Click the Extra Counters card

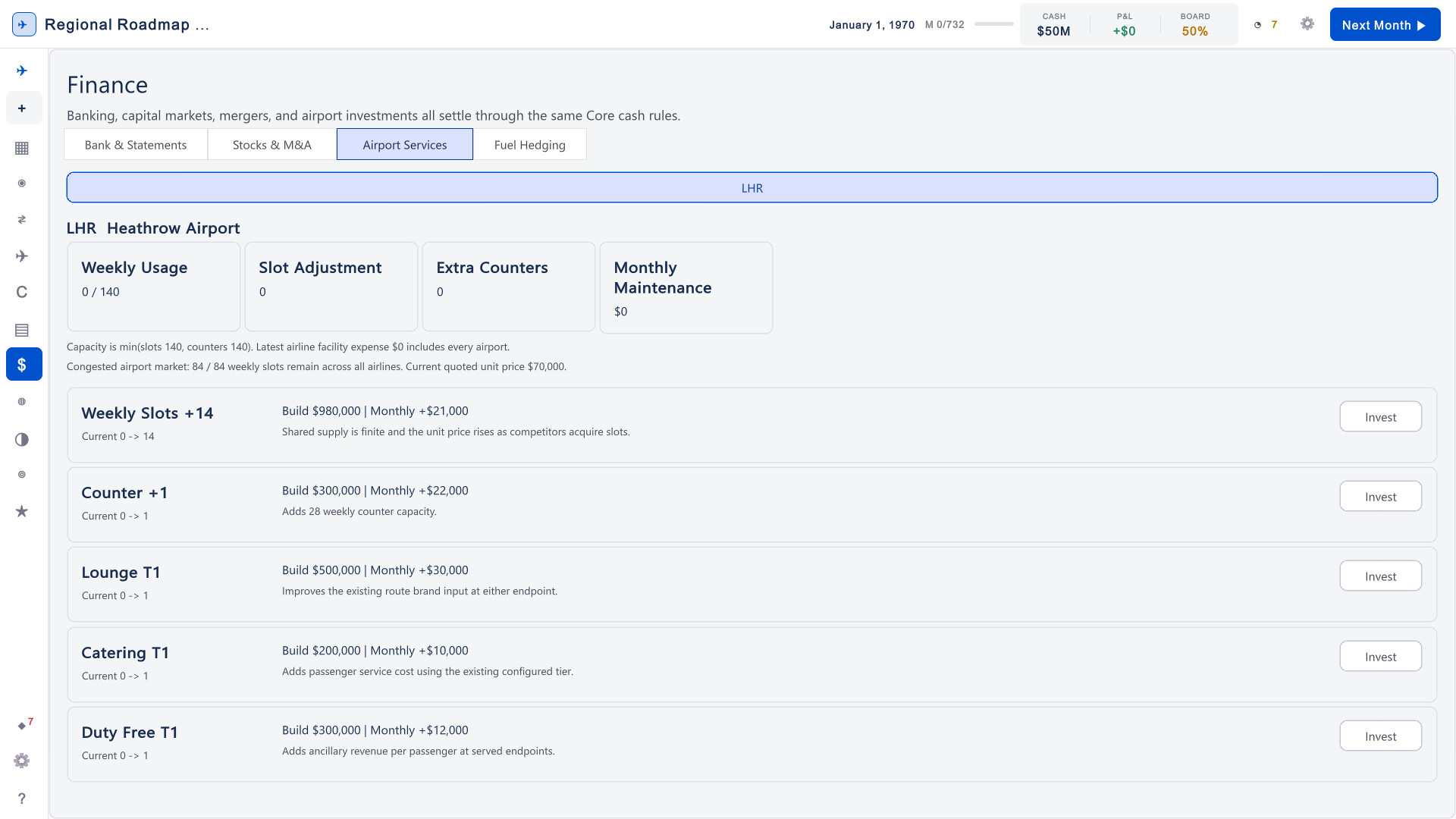pyautogui.click(x=509, y=287)
